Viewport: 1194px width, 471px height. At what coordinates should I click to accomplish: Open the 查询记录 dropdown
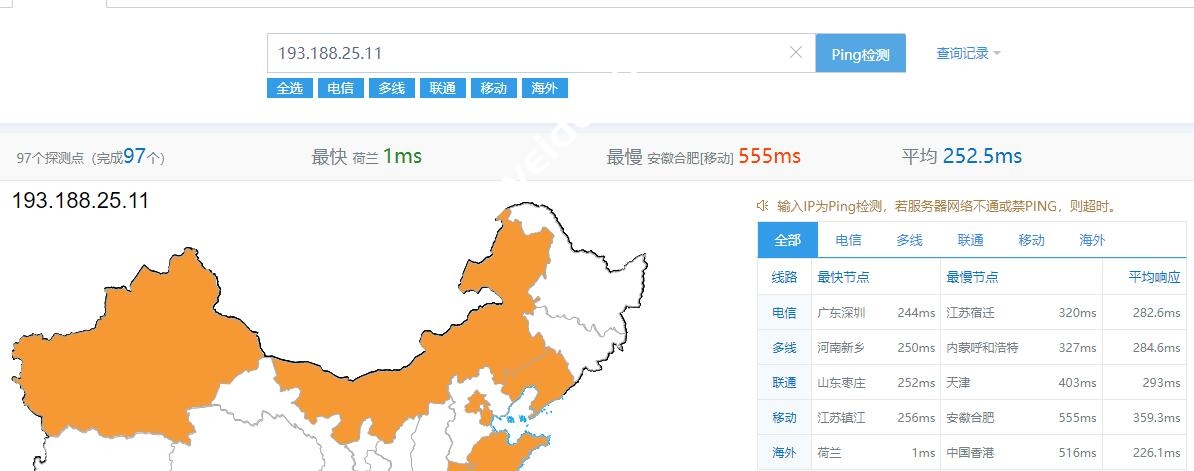pos(968,53)
